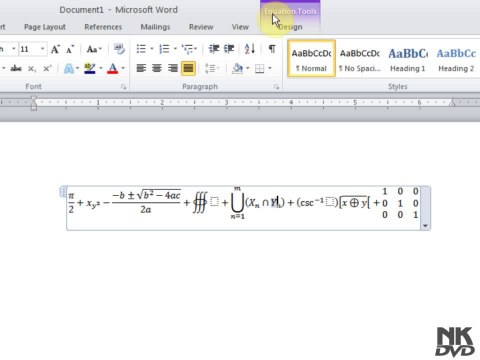The width and height of the screenshot is (480, 360).
Task: Toggle Show/Hide paragraph marks
Action: tap(272, 49)
